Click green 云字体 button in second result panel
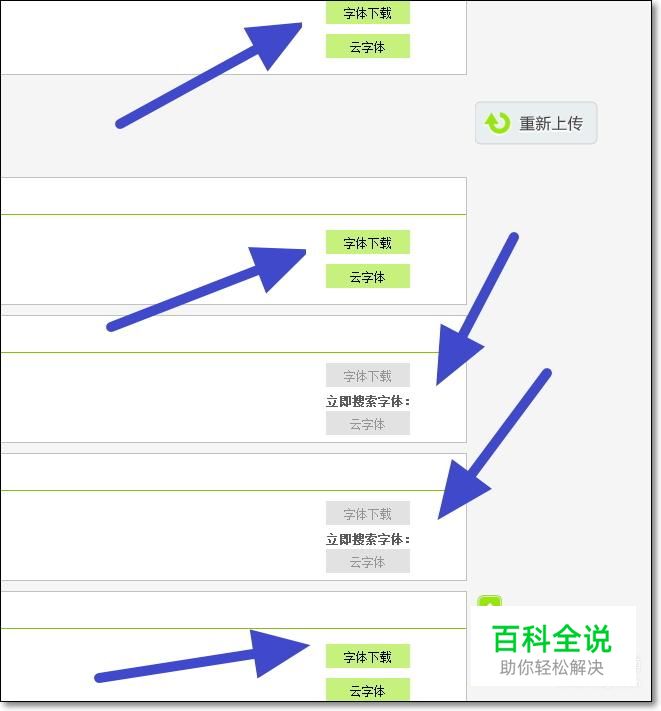This screenshot has height=711, width=661. [368, 276]
